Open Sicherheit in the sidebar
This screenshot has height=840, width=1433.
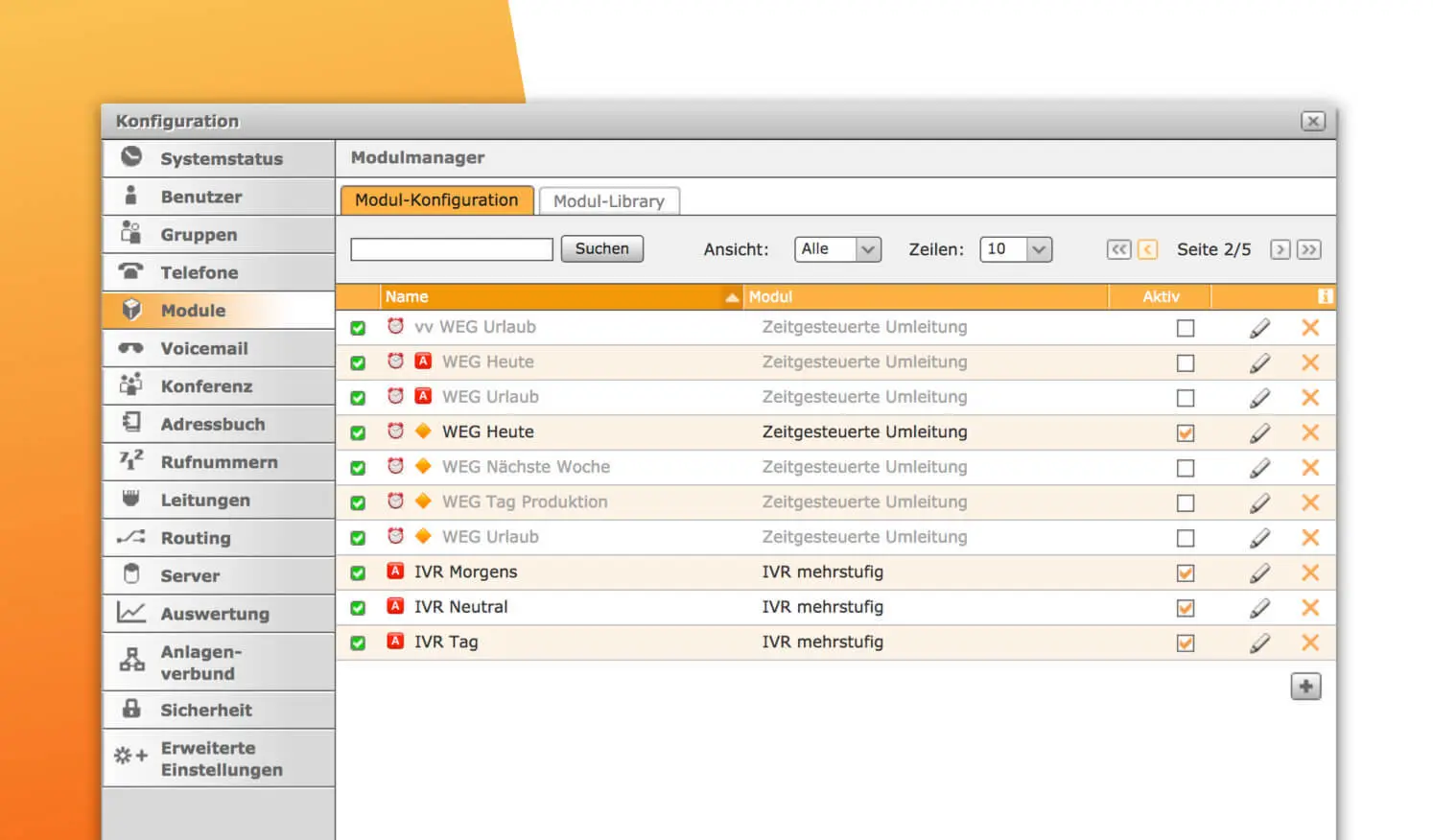tap(219, 711)
